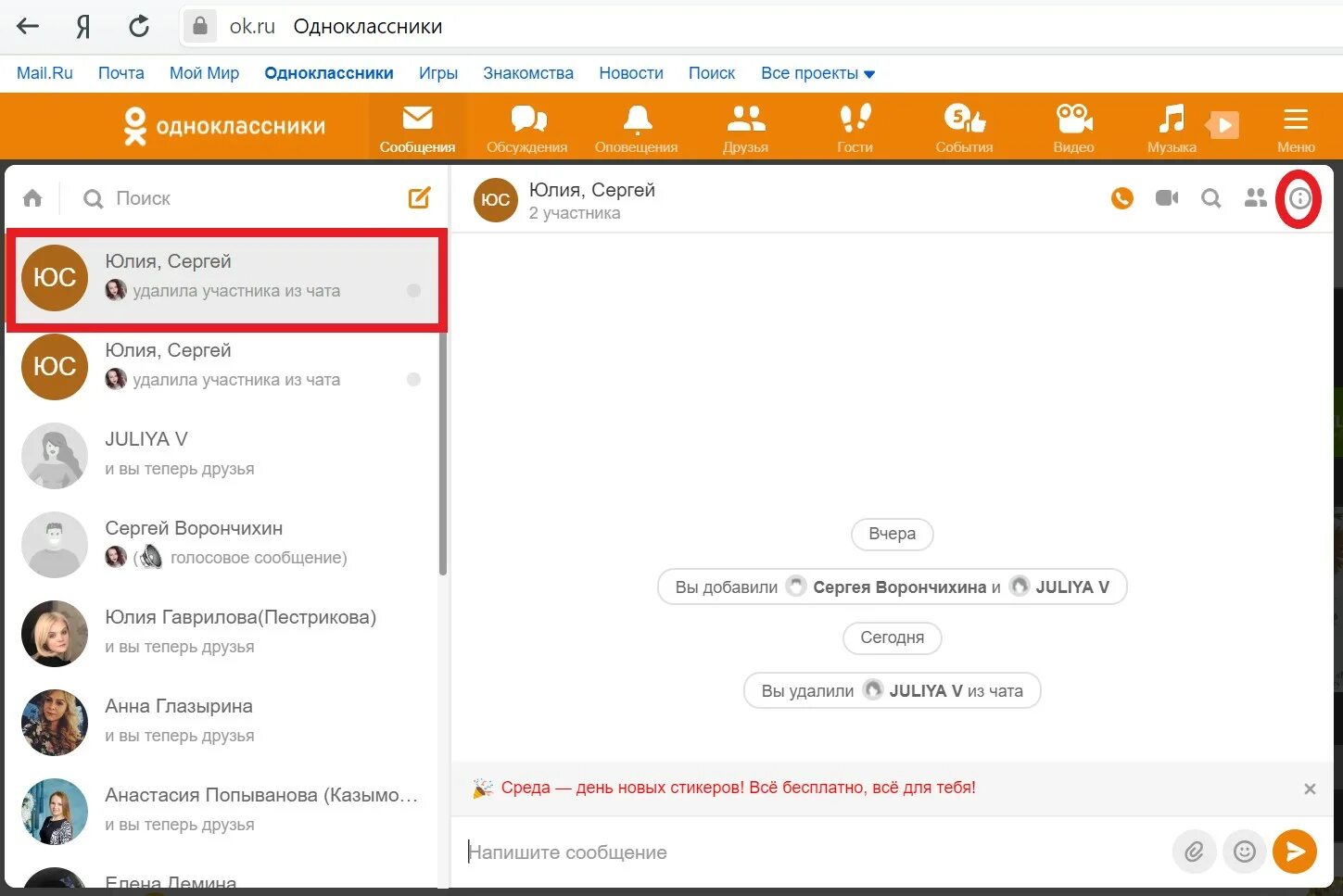1343x896 pixels.
Task: Open the Среда sticker day promo text
Action: pos(738,788)
